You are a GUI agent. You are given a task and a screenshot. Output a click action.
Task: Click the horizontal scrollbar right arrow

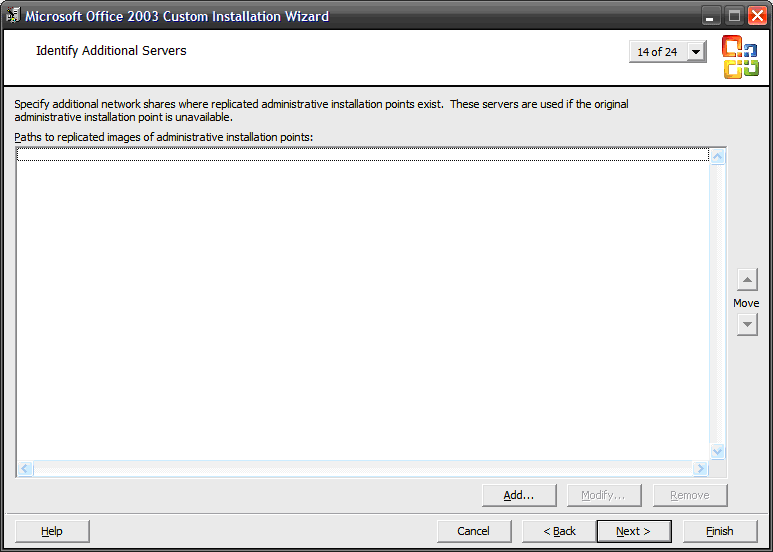coord(701,469)
